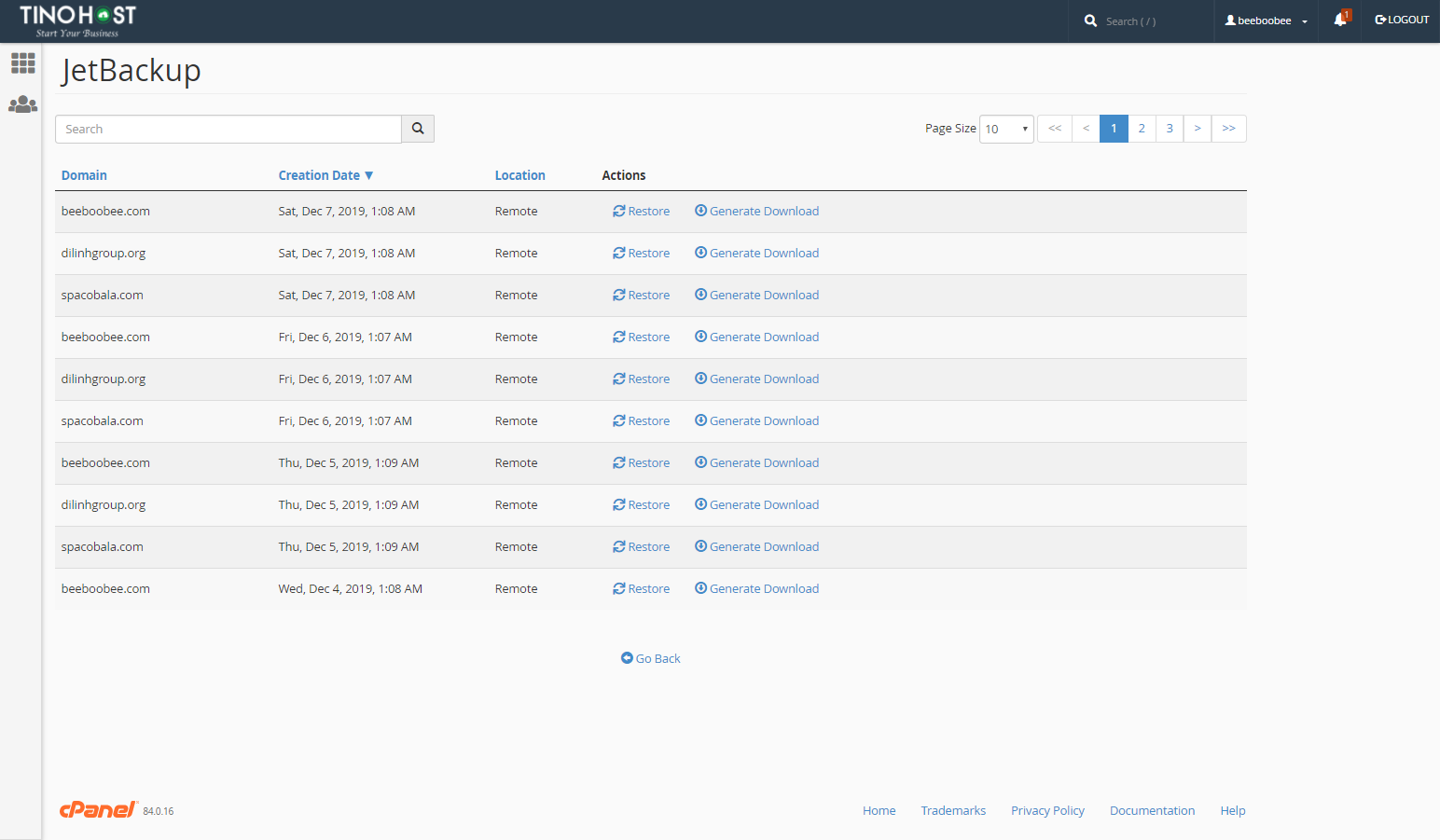Open the Page Size dropdown
The image size is (1440, 840).
click(x=1006, y=129)
